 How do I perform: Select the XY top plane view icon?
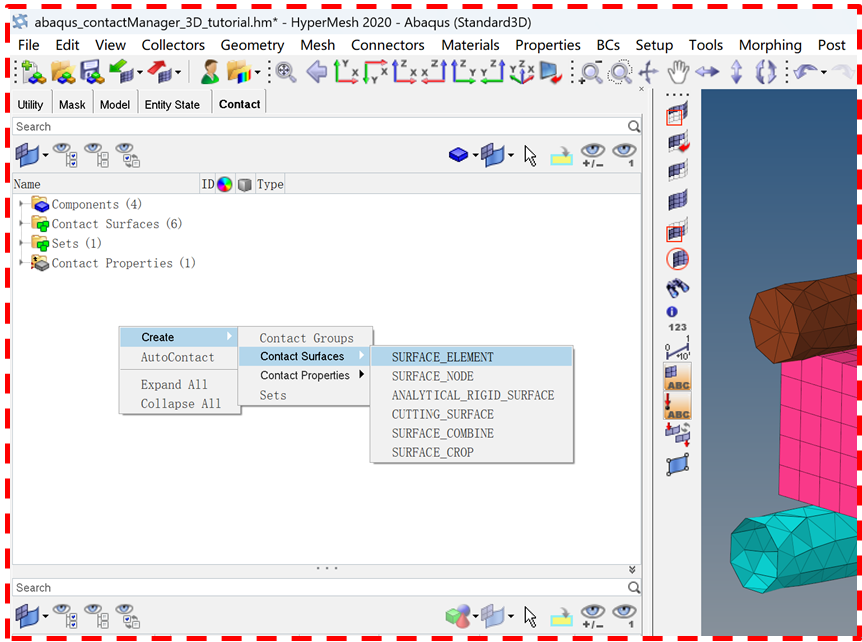point(346,72)
